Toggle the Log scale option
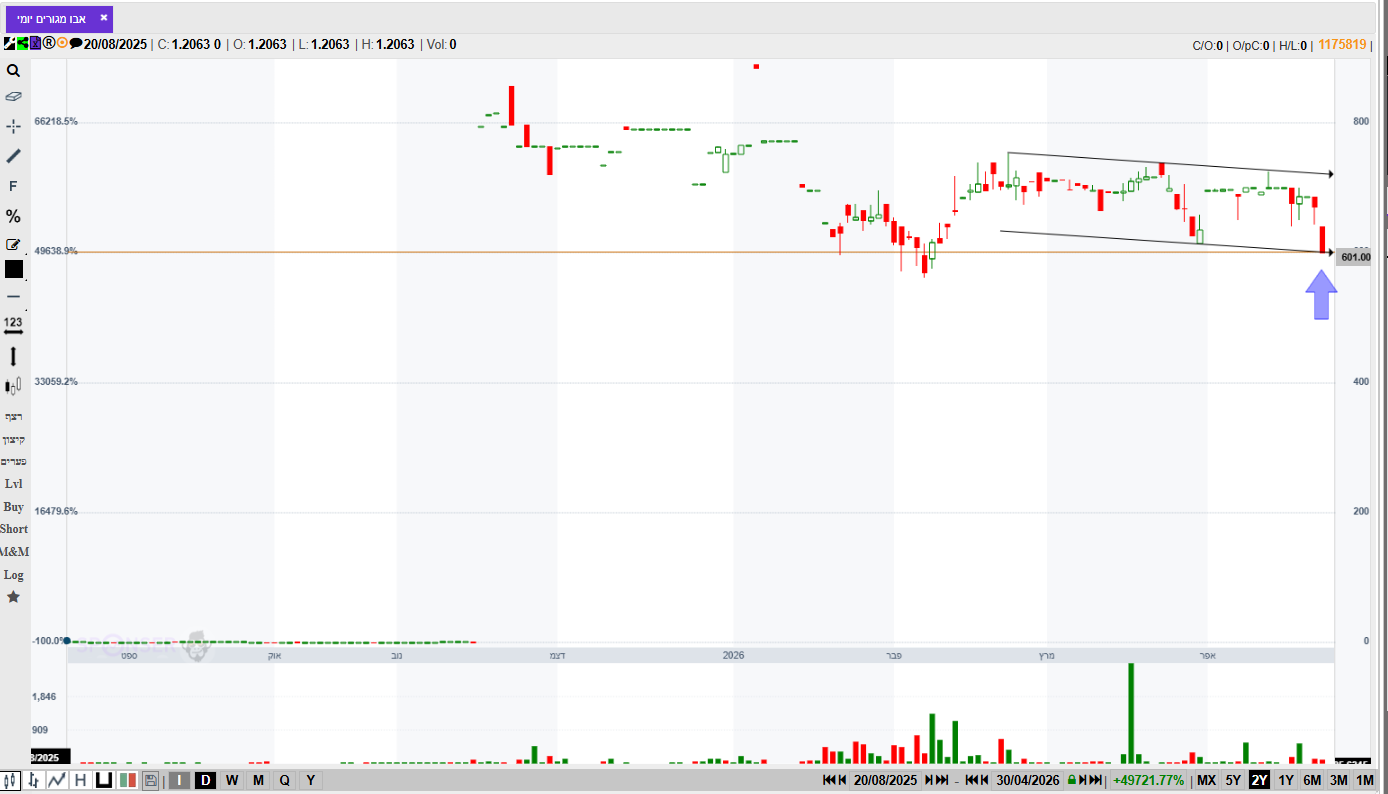 pos(13,575)
